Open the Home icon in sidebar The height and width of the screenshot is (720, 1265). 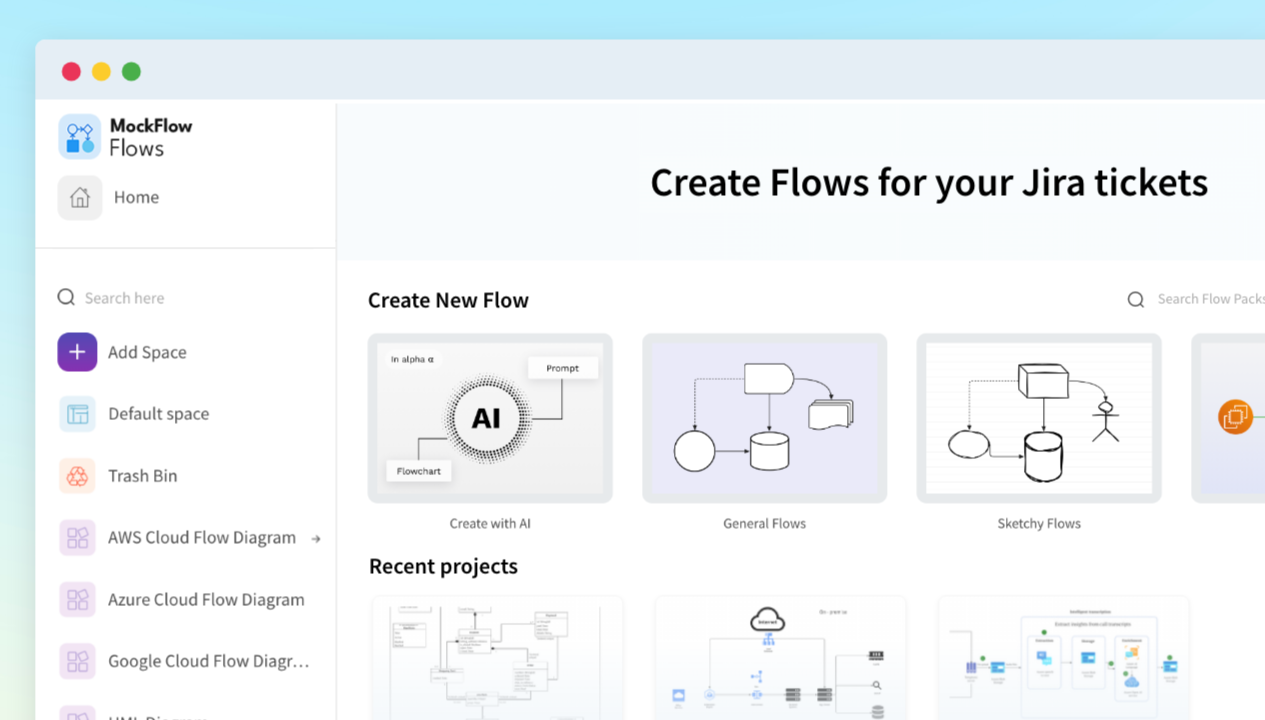(x=79, y=197)
